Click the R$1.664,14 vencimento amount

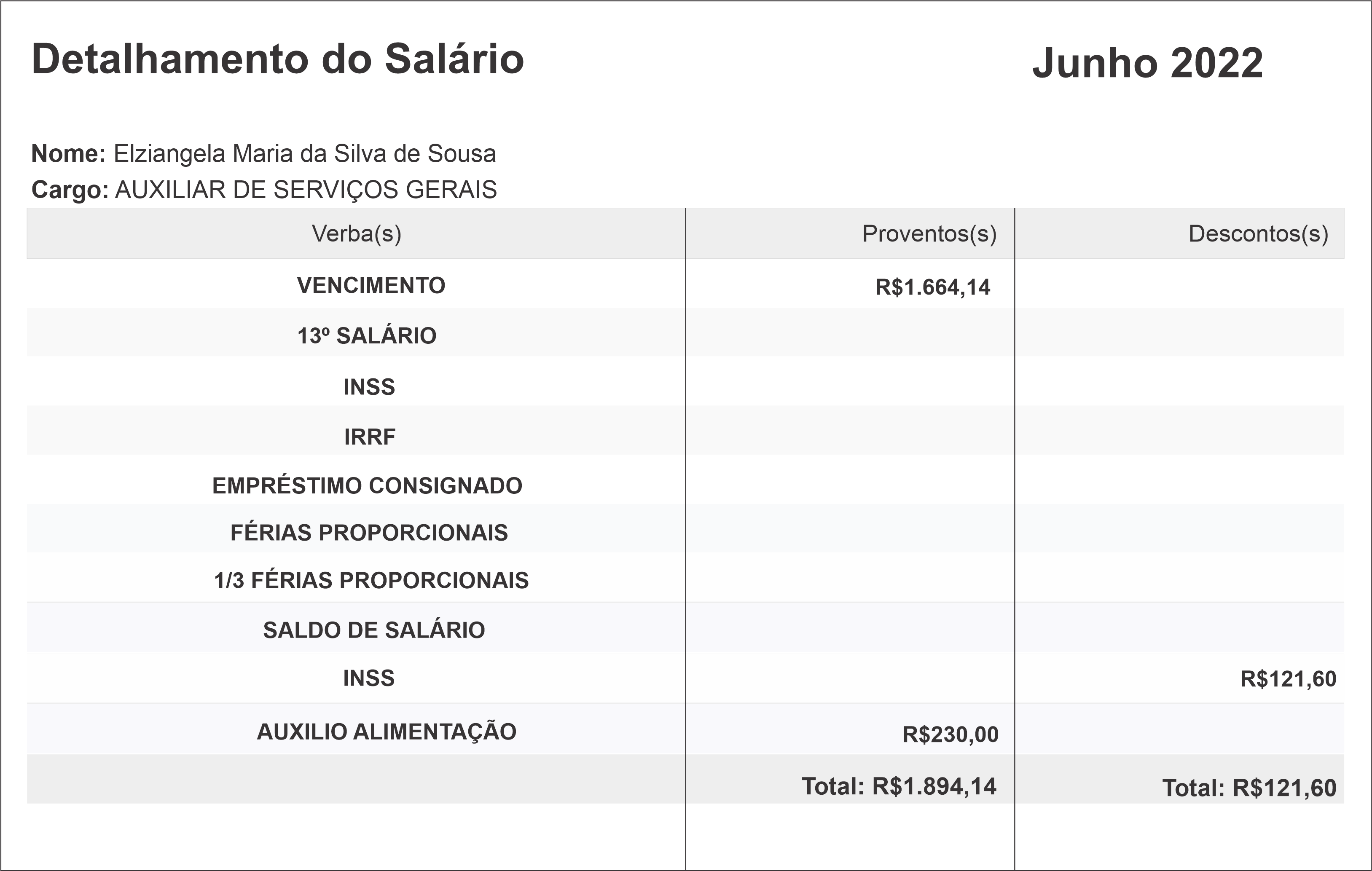[933, 287]
